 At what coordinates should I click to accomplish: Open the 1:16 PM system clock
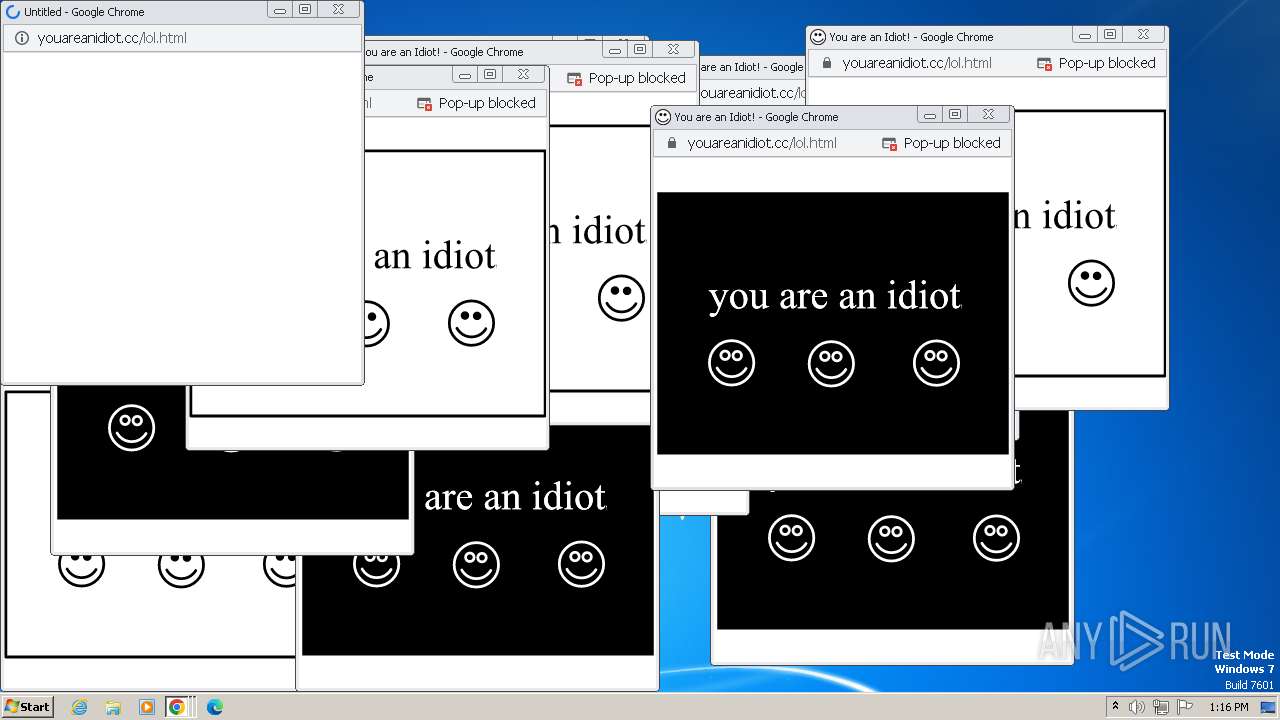[x=1229, y=707]
